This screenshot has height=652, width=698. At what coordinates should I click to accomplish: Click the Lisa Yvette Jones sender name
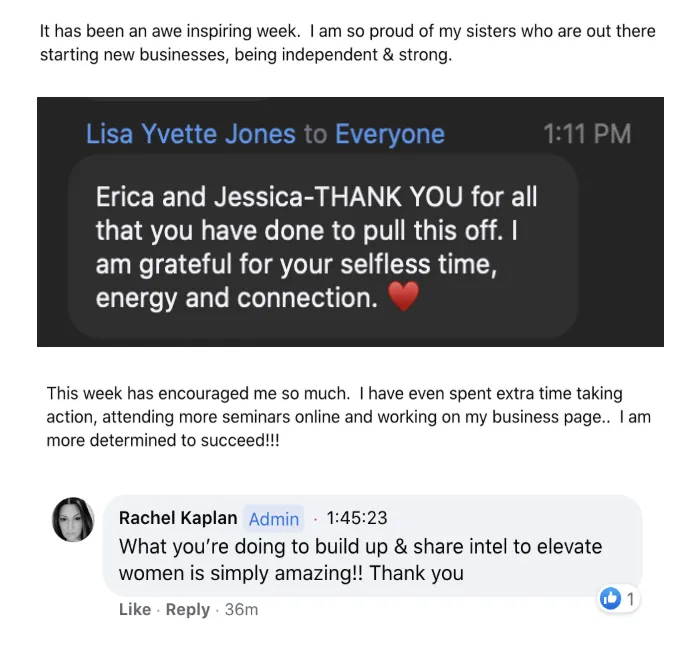coord(191,134)
